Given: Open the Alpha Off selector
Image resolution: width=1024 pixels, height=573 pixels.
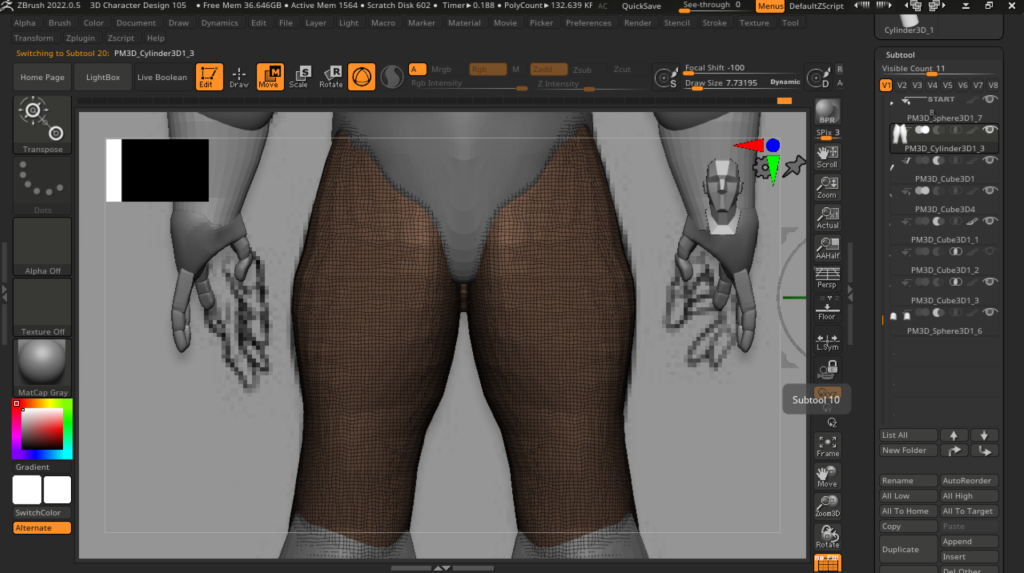Looking at the screenshot, I should click(x=42, y=246).
